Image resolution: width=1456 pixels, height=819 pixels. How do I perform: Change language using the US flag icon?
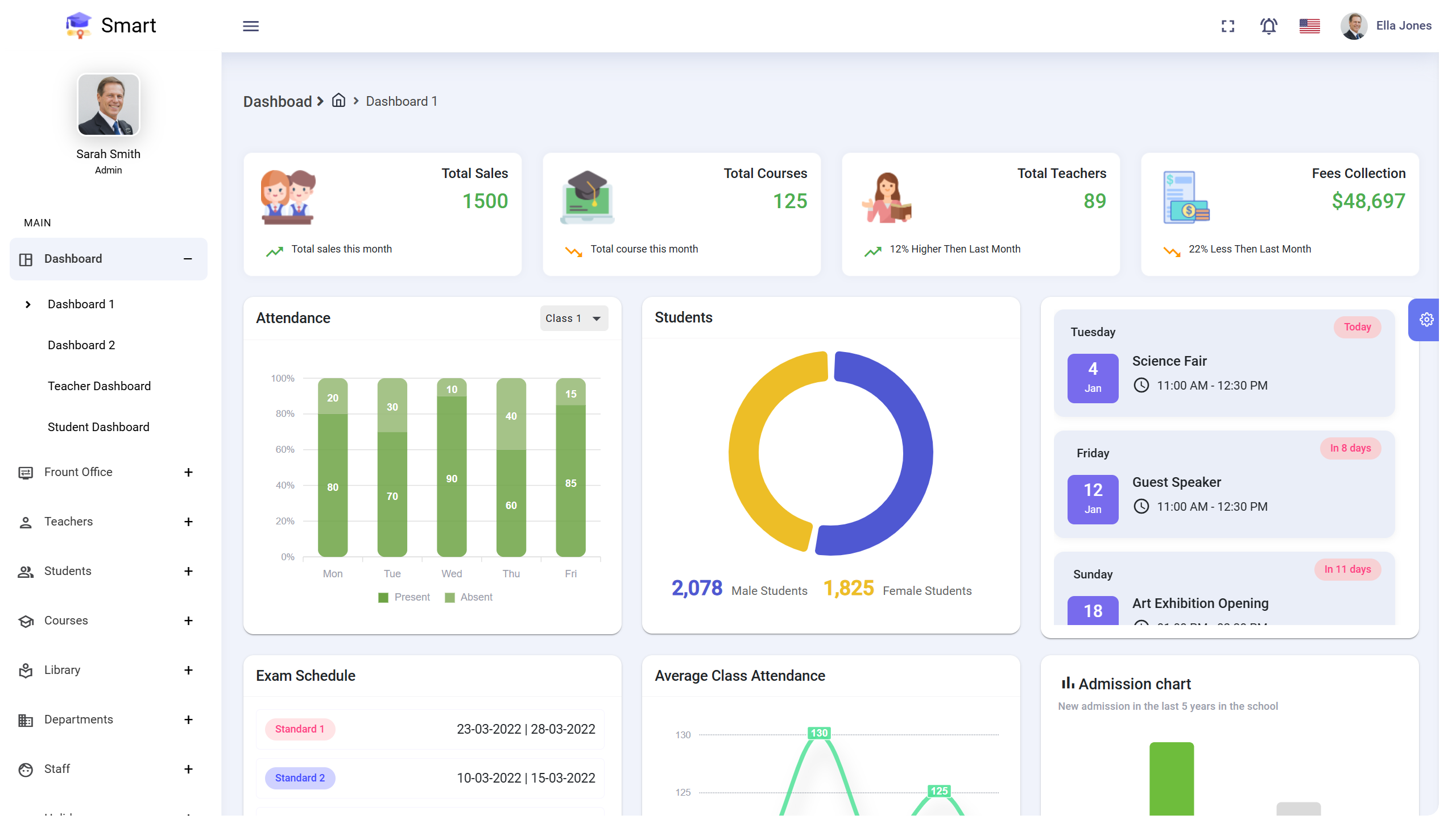pyautogui.click(x=1309, y=26)
